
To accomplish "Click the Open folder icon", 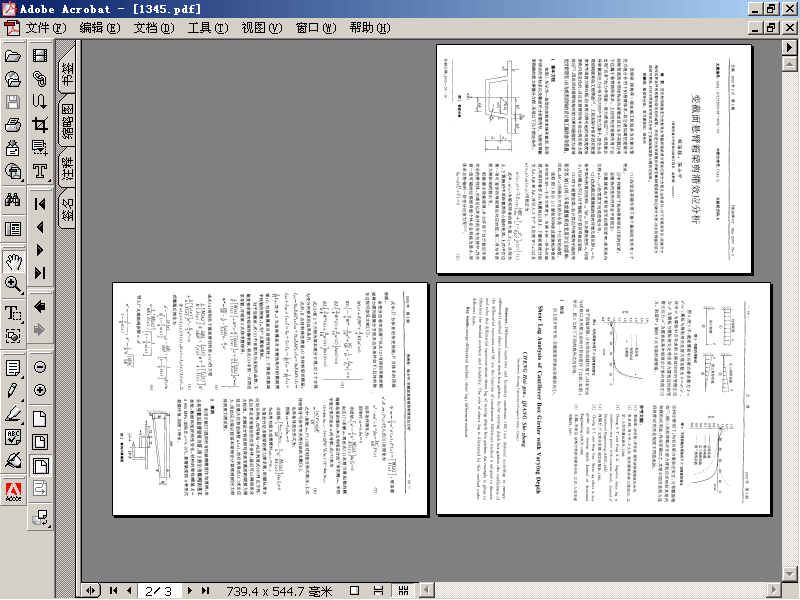I will click(13, 55).
